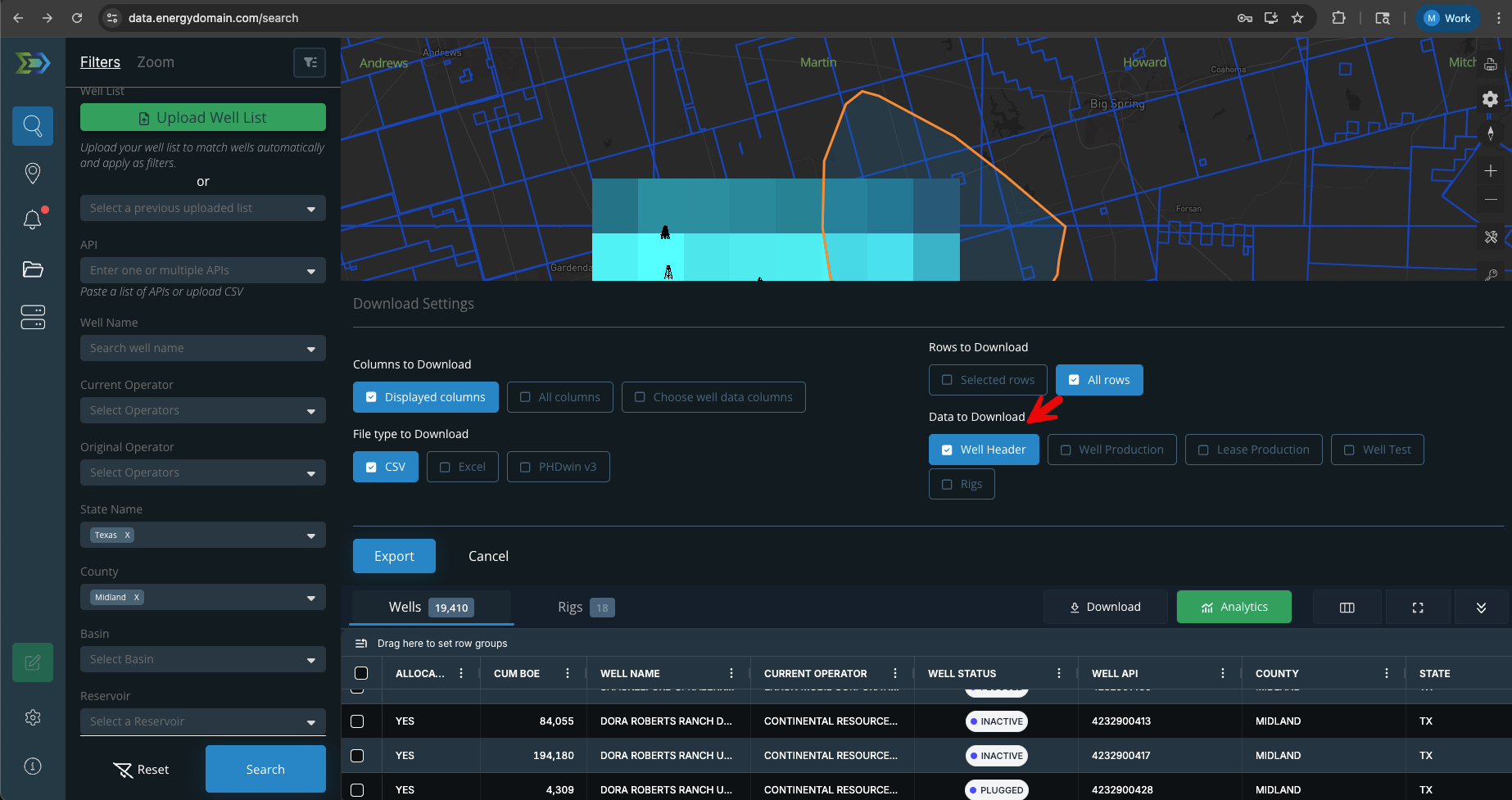Viewport: 1512px width, 800px height.
Task: Expand the Current Operator dropdown
Action: coord(310,411)
